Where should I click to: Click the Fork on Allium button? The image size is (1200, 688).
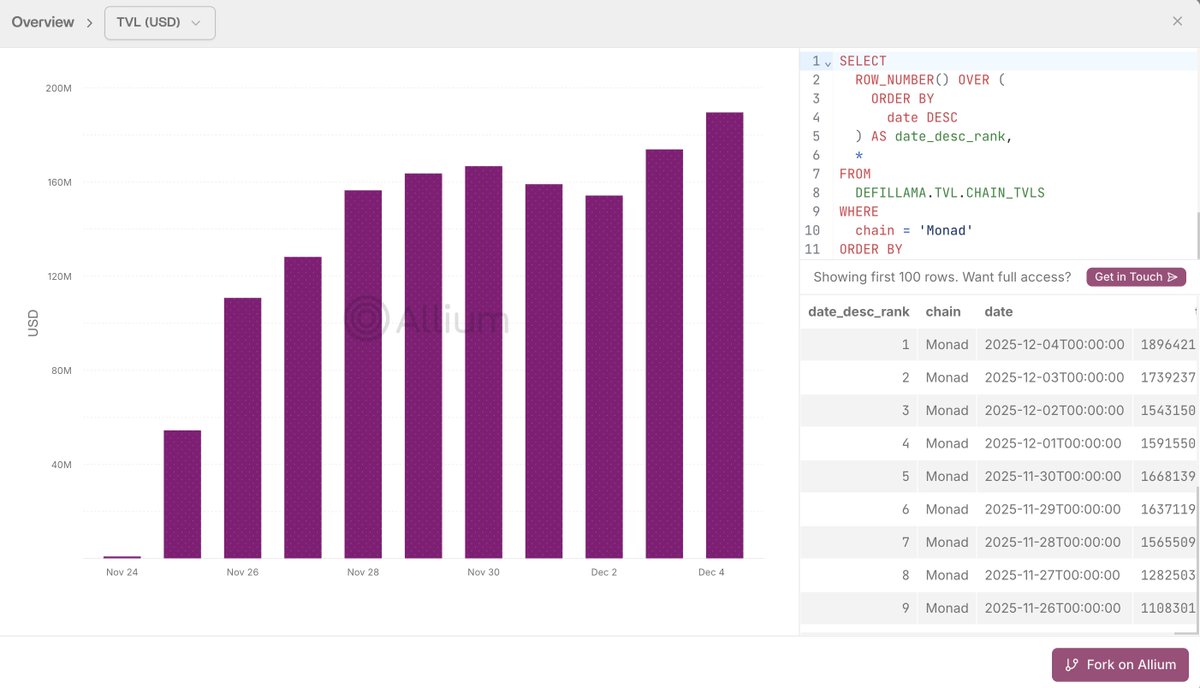1120,665
